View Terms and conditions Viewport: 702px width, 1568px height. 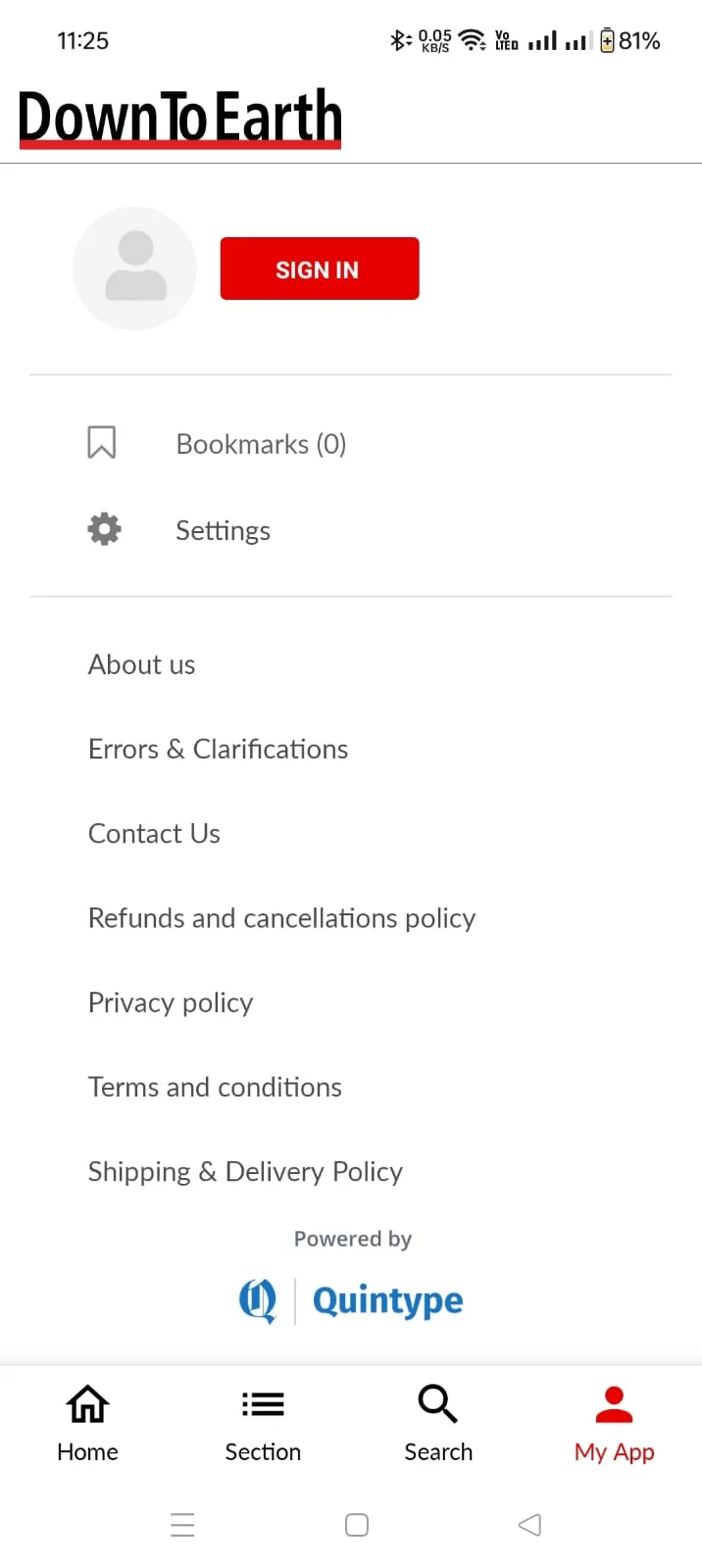pyautogui.click(x=216, y=1087)
